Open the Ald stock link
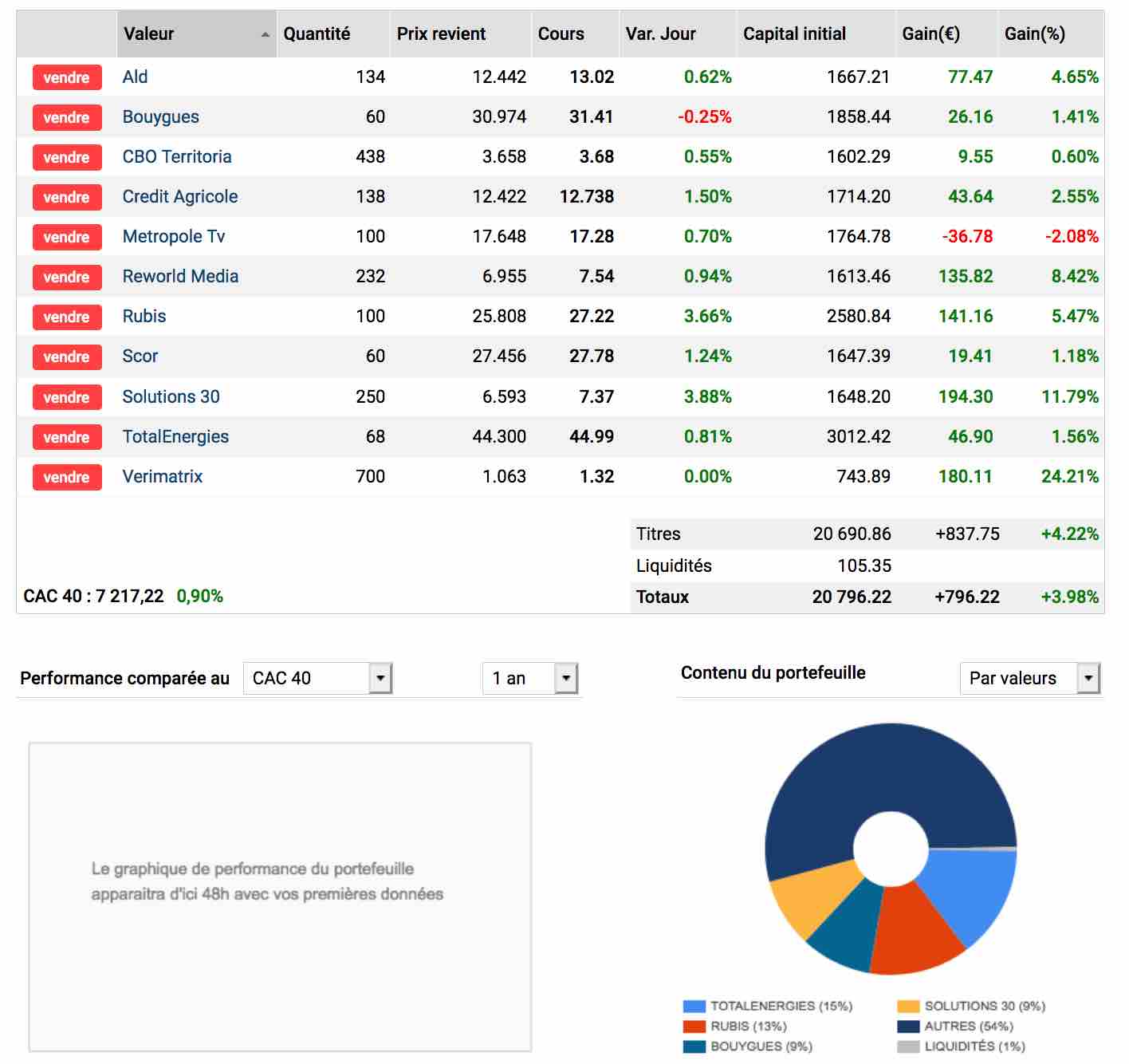 [135, 77]
